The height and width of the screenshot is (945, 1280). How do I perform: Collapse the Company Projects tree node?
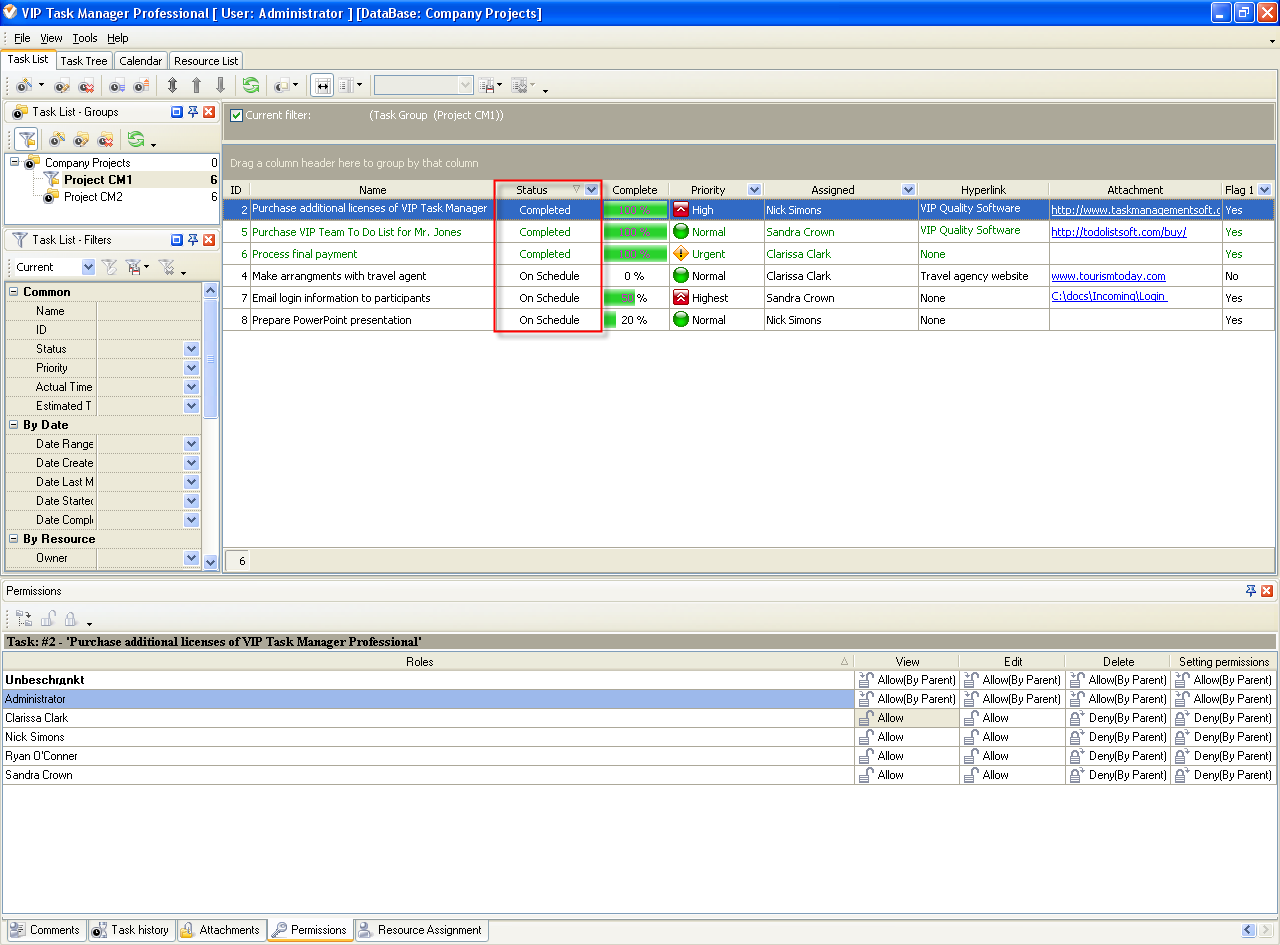(x=15, y=163)
